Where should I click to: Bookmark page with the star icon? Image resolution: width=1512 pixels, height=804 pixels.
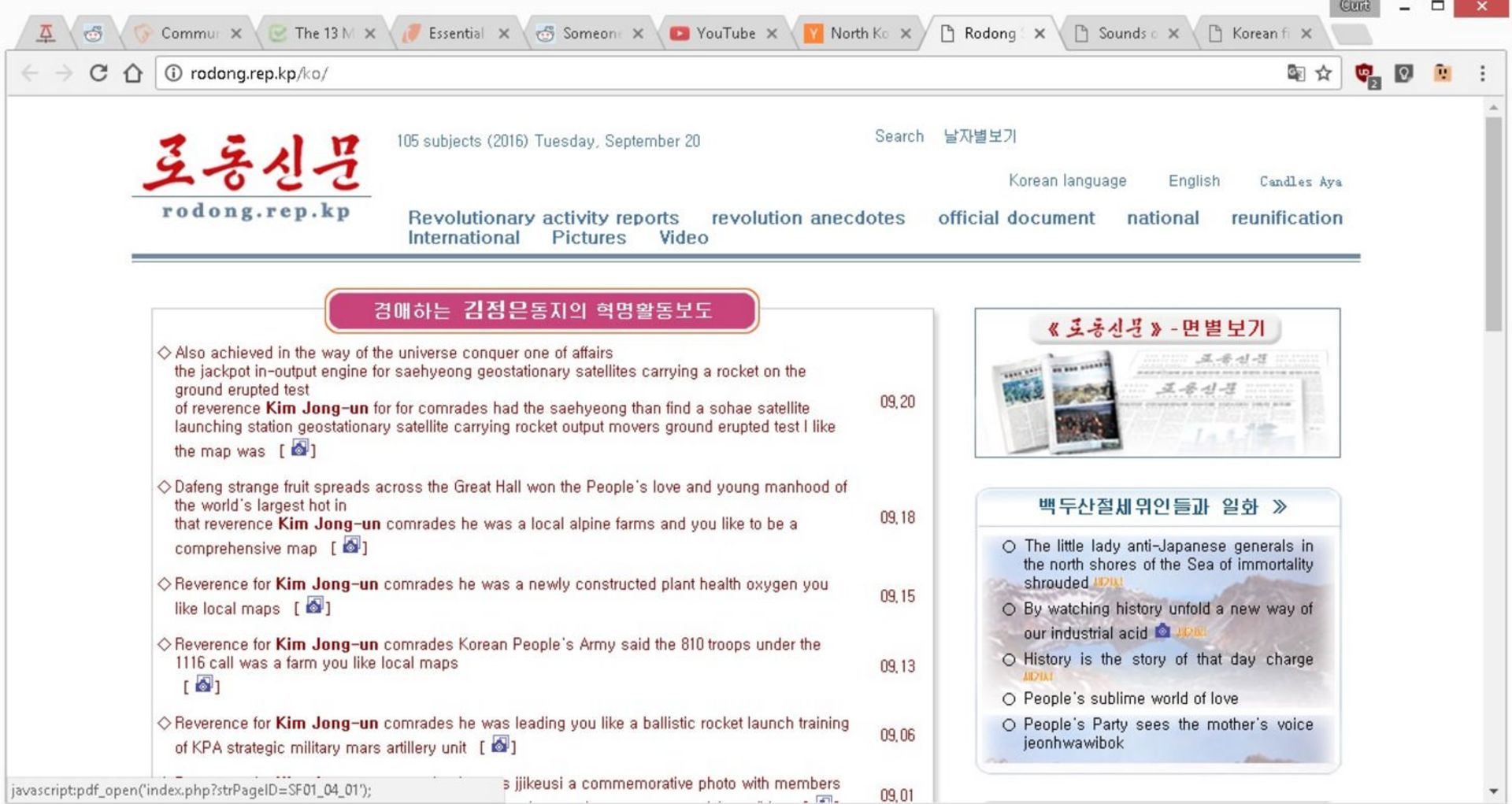tap(1324, 73)
